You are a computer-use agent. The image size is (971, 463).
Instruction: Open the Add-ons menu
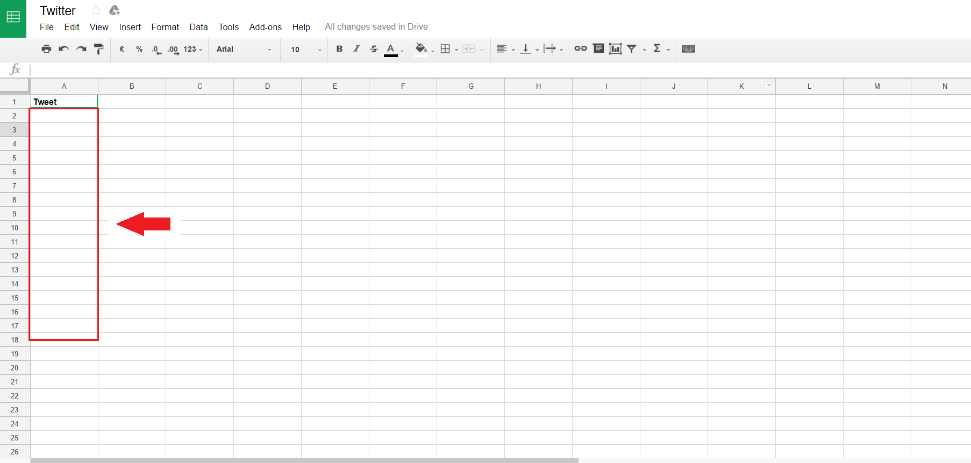pyautogui.click(x=265, y=27)
